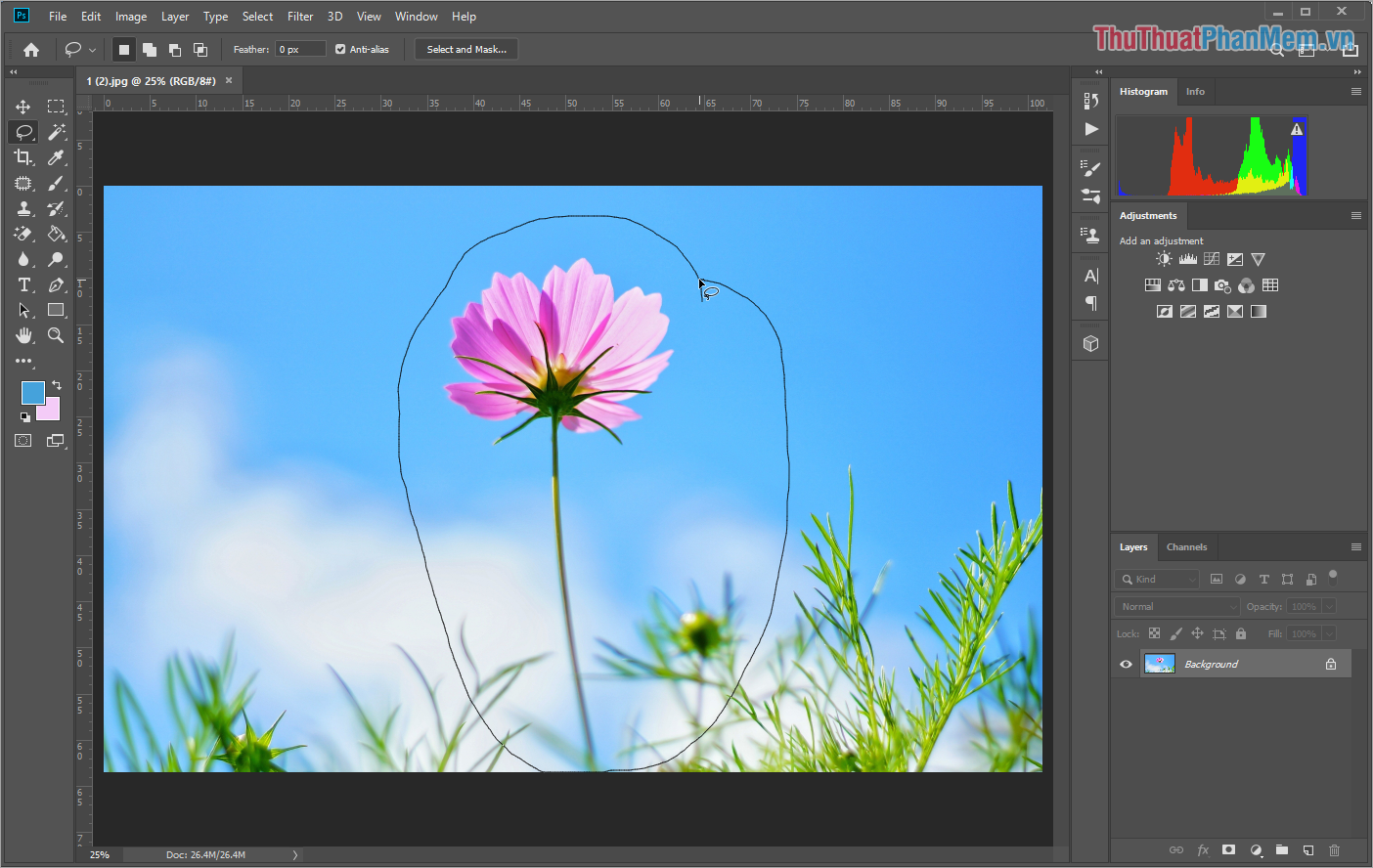The width and height of the screenshot is (1373, 868).
Task: Toggle the Anti-alias checkbox
Action: (x=339, y=48)
